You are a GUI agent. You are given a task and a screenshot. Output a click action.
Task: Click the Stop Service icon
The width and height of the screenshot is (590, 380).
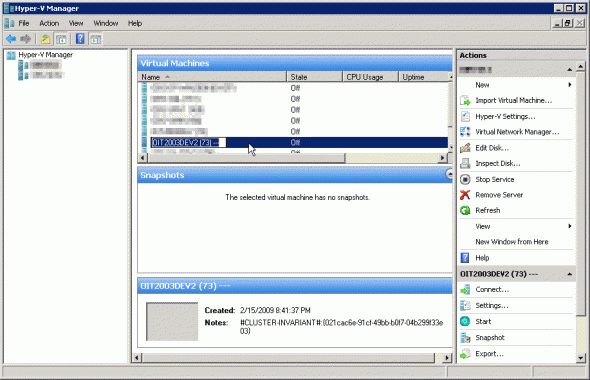[x=465, y=179]
